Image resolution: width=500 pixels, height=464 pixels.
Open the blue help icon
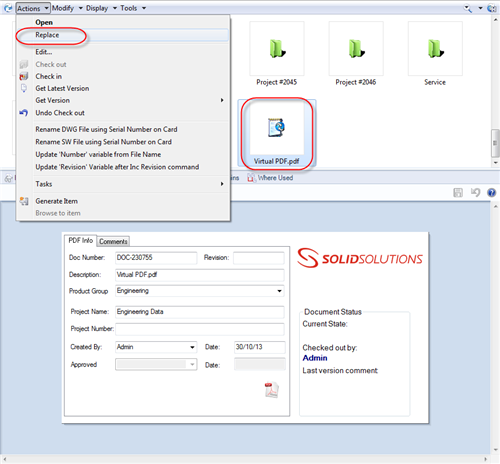[492, 193]
